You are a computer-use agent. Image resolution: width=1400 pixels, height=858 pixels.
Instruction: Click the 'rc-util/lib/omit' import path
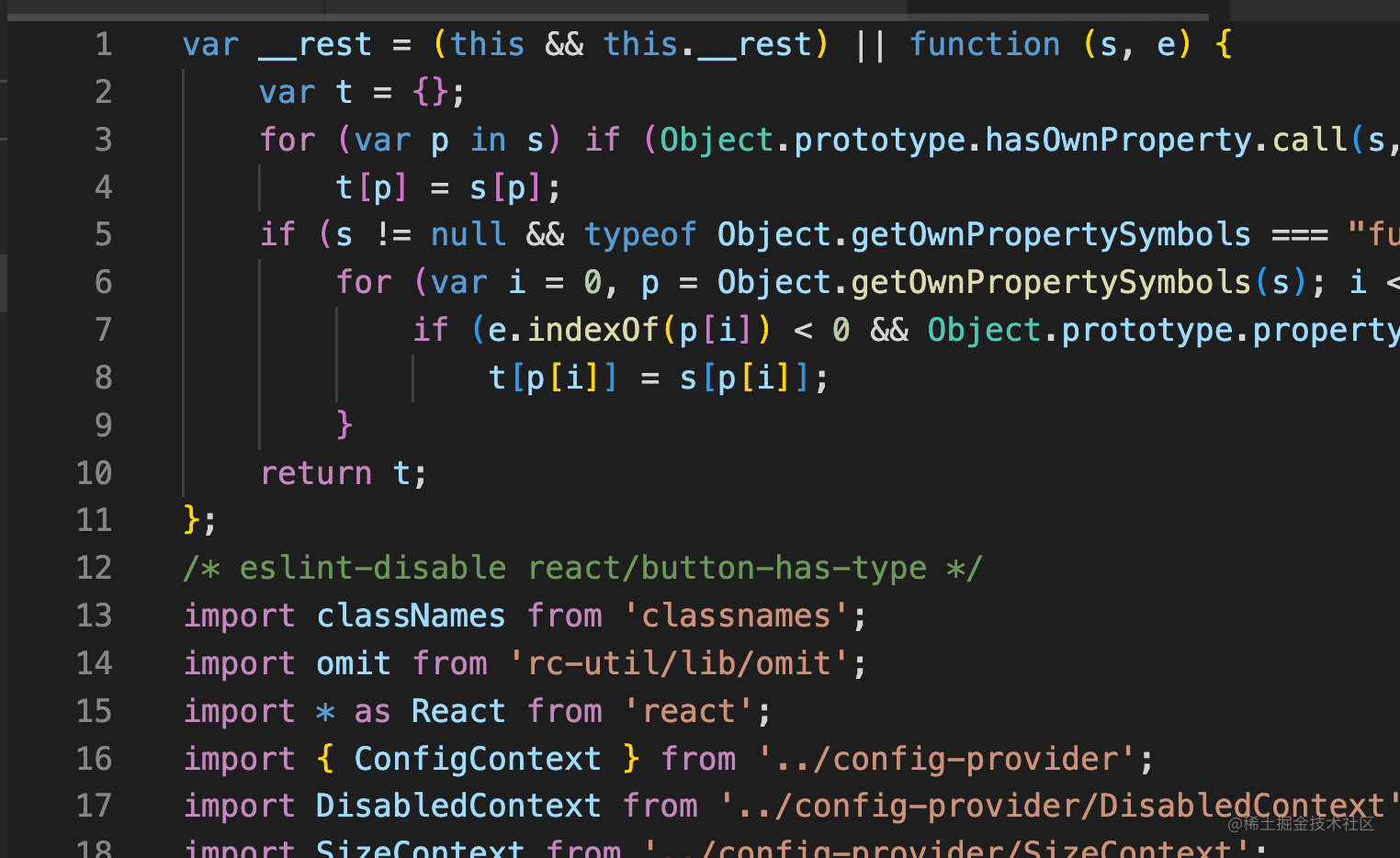pyautogui.click(x=680, y=664)
